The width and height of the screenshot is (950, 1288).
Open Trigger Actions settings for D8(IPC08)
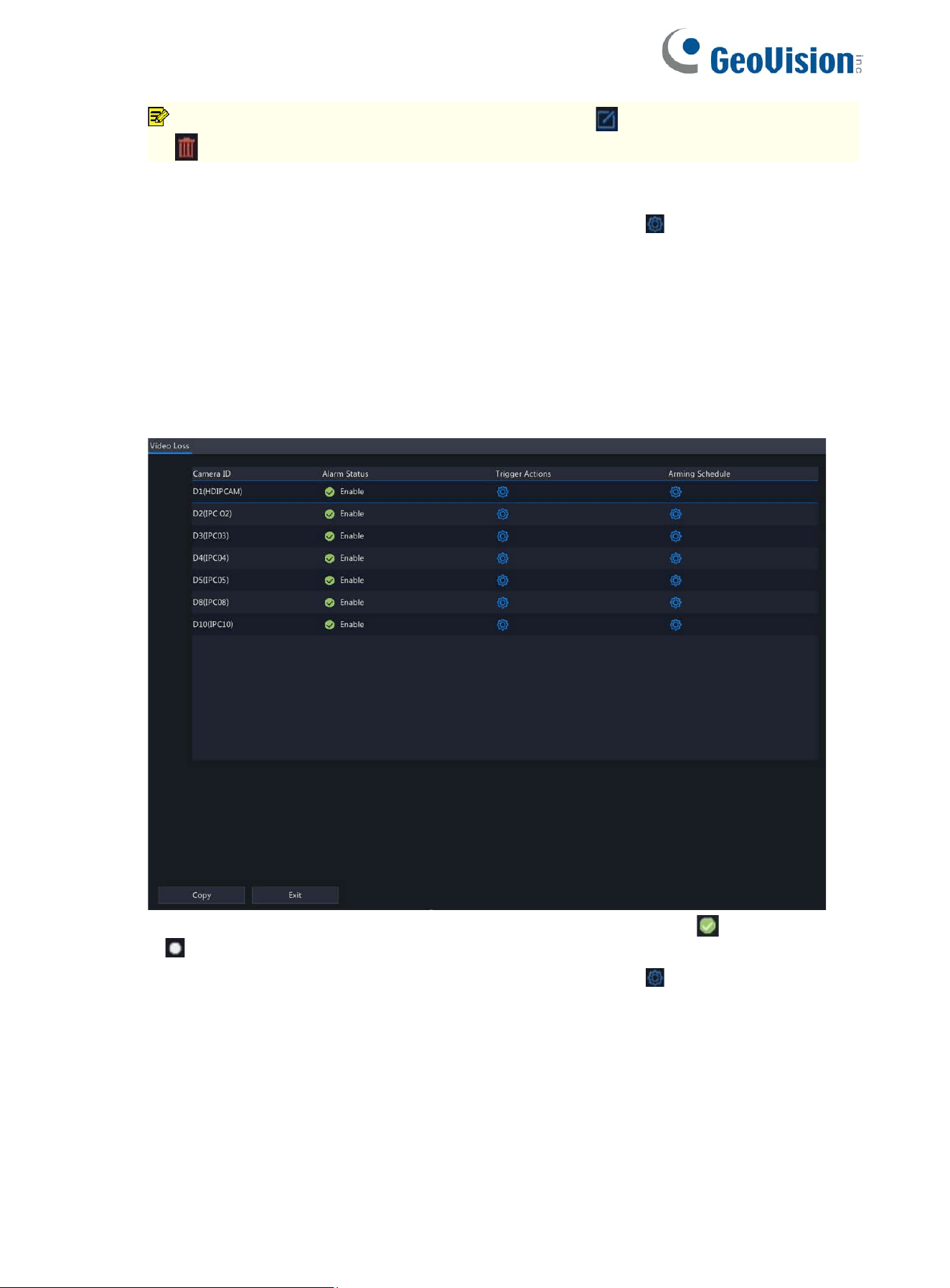[x=502, y=603]
